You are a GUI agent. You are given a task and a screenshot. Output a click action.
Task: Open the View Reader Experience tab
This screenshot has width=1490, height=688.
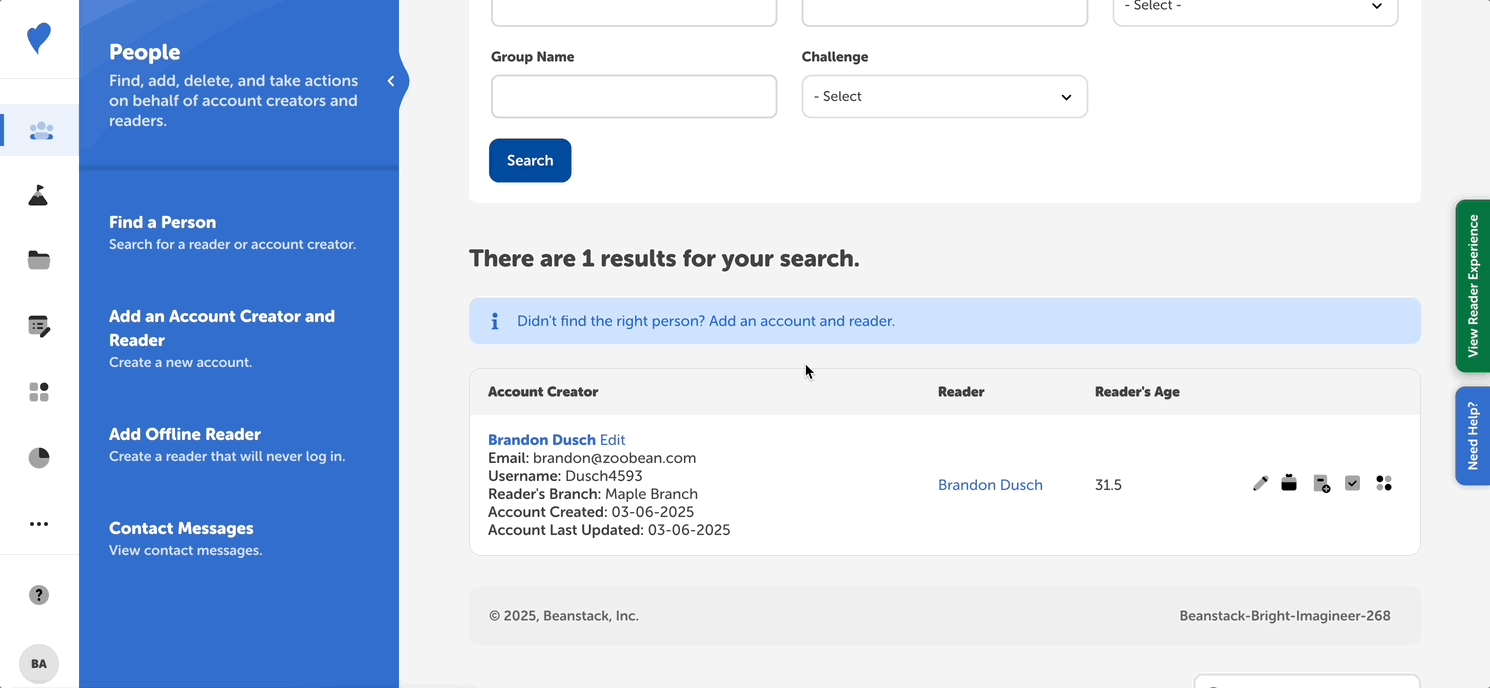point(1472,286)
